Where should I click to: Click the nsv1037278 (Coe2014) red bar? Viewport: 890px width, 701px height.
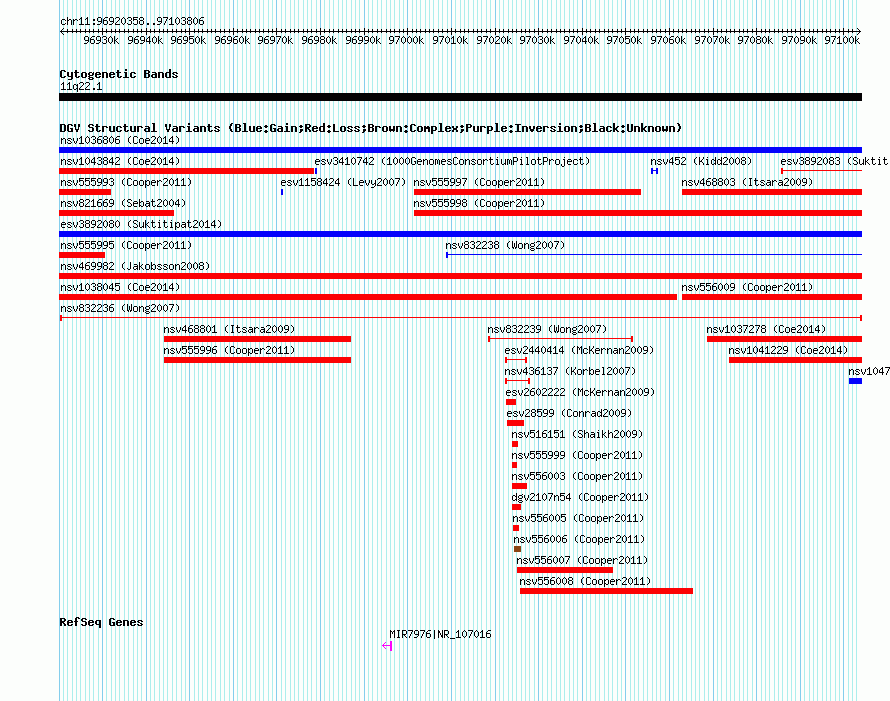pyautogui.click(x=784, y=339)
